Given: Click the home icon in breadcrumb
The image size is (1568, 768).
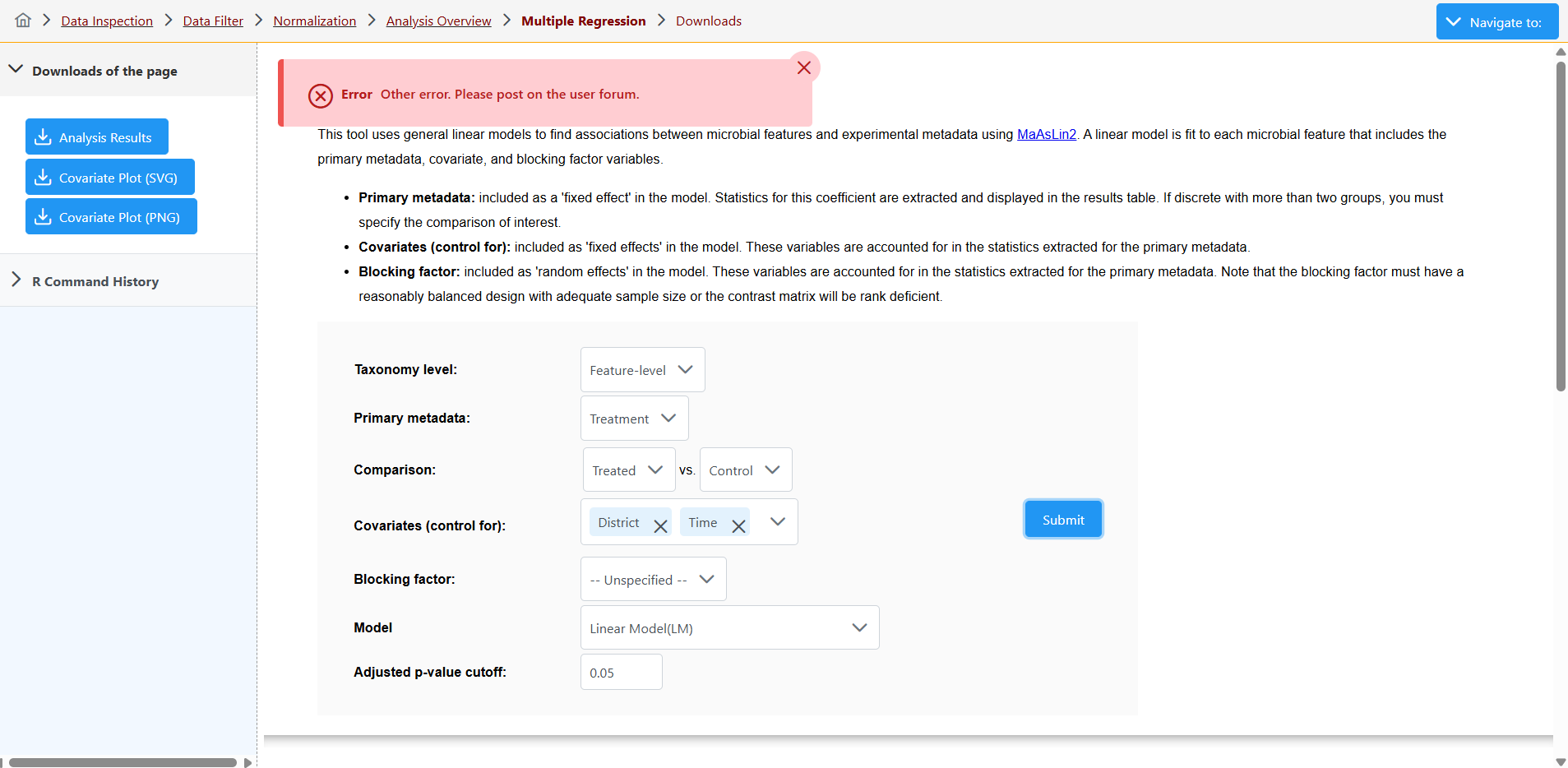Looking at the screenshot, I should tap(23, 21).
